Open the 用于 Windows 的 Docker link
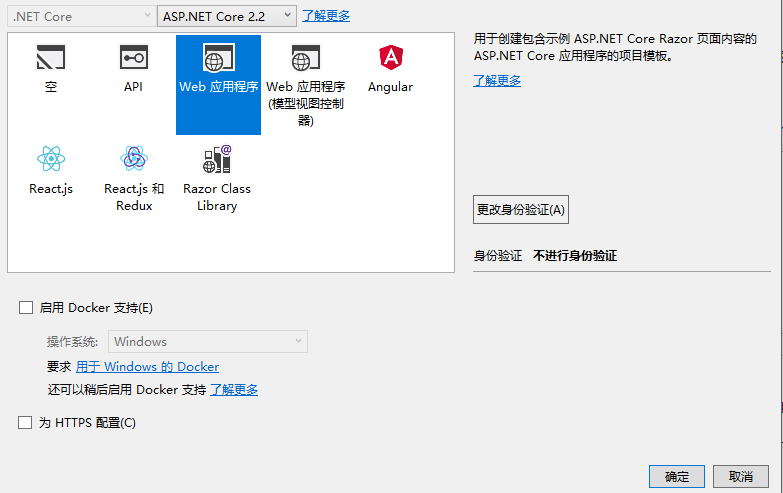The image size is (783, 493). click(x=147, y=367)
